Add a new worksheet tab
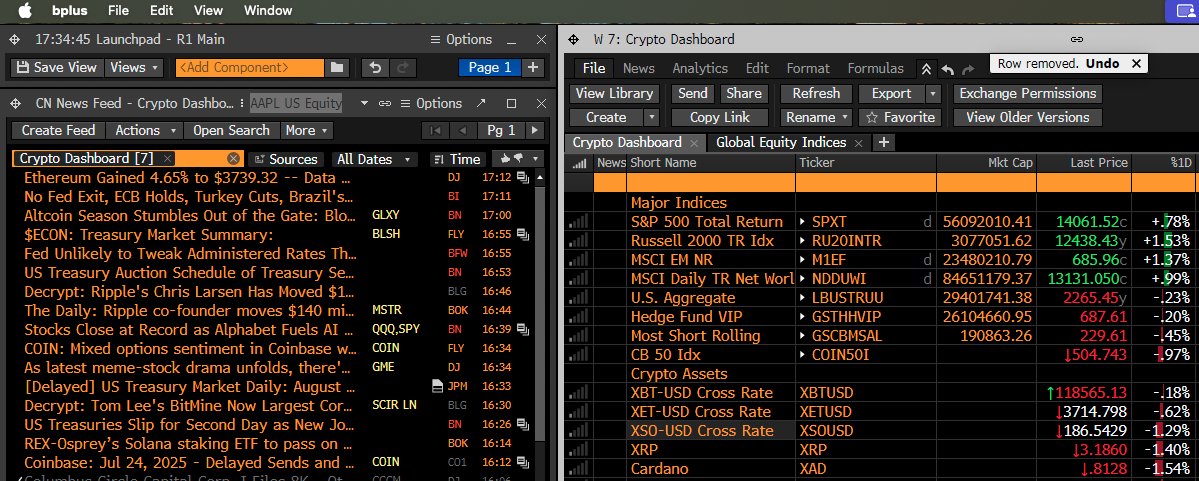 point(884,142)
